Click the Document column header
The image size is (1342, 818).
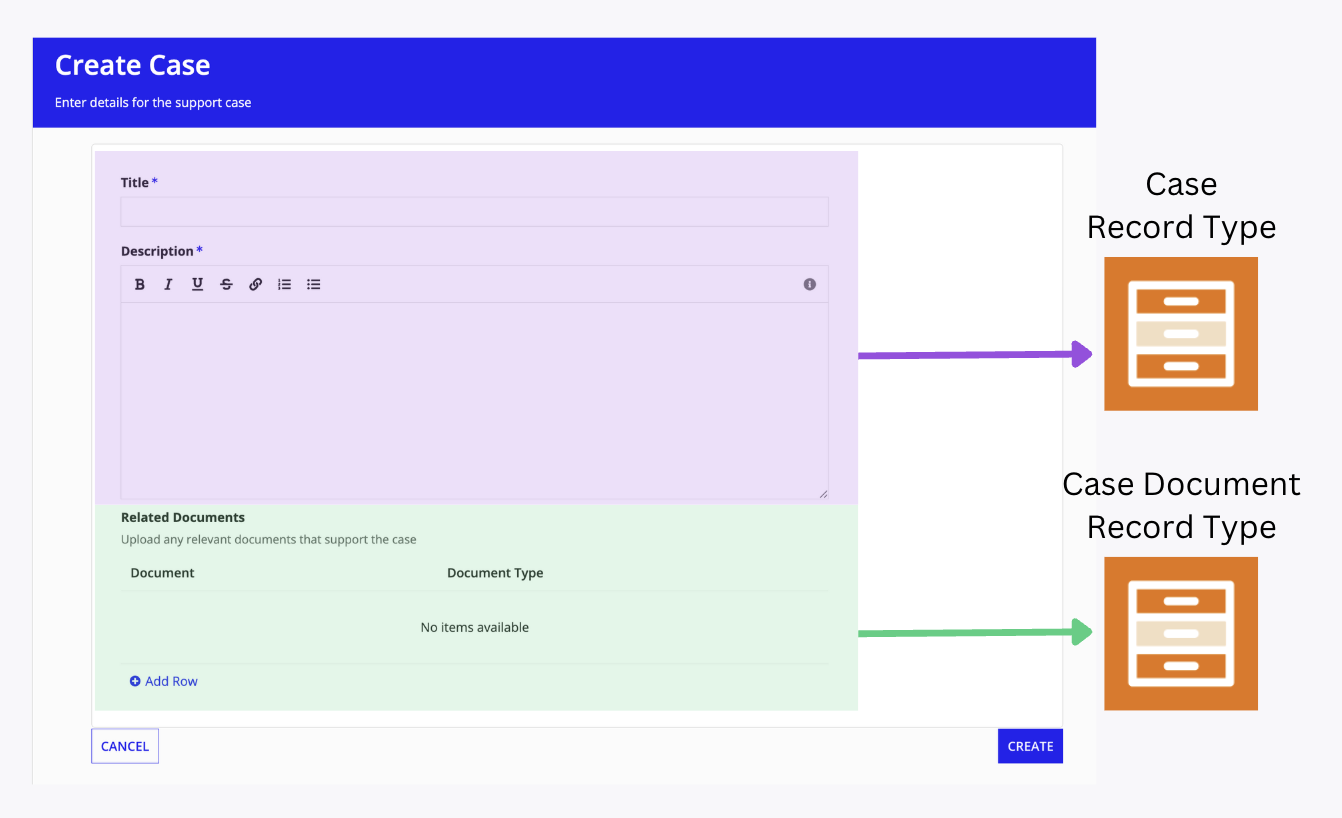click(x=163, y=573)
